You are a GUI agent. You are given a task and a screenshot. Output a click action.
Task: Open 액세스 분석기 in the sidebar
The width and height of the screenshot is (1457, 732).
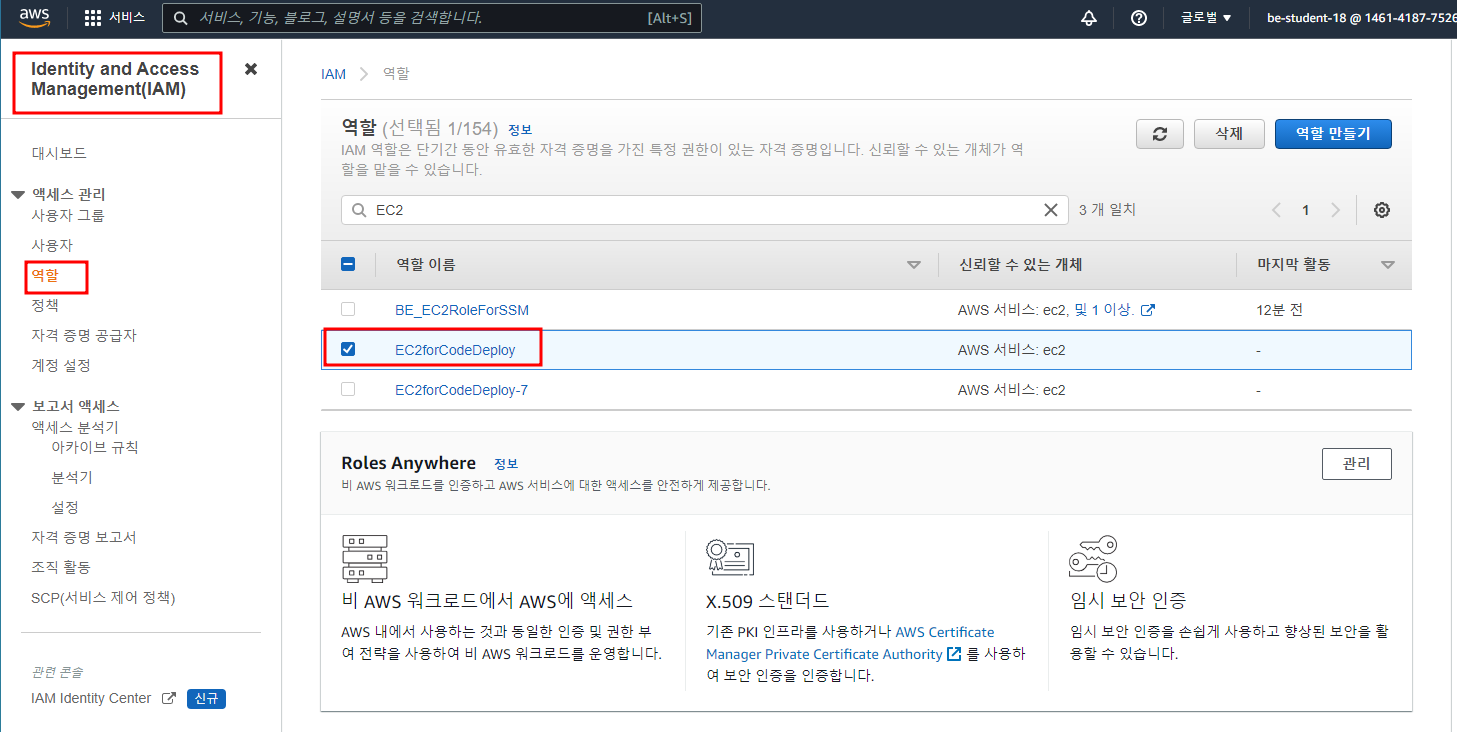tap(75, 427)
